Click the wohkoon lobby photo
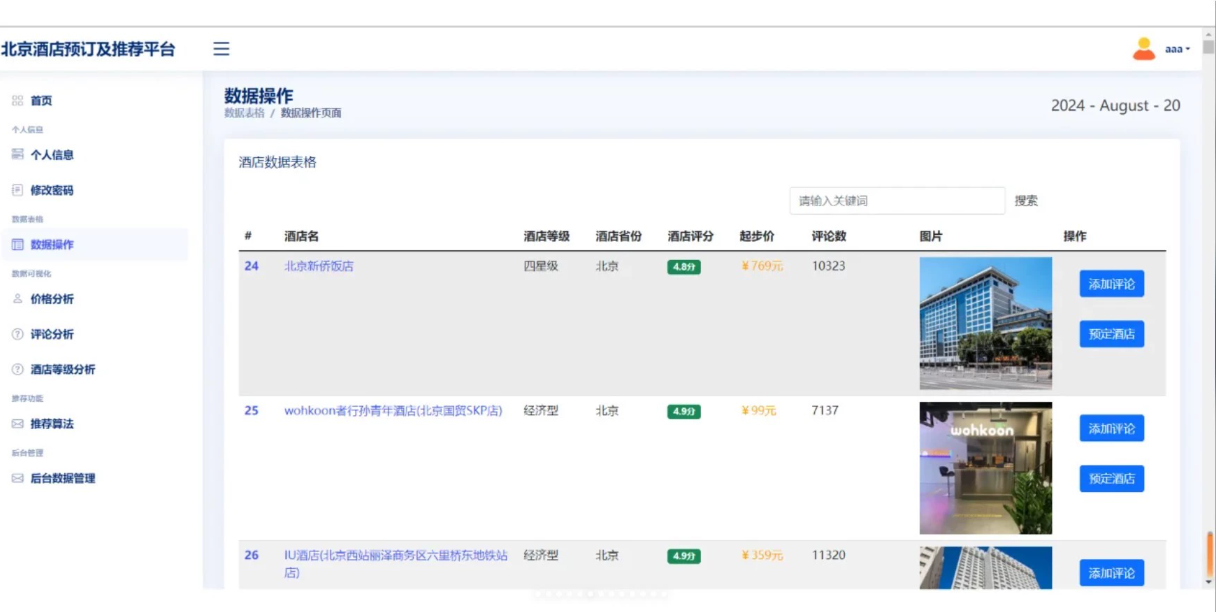The image size is (1216, 612). pyautogui.click(x=986, y=468)
